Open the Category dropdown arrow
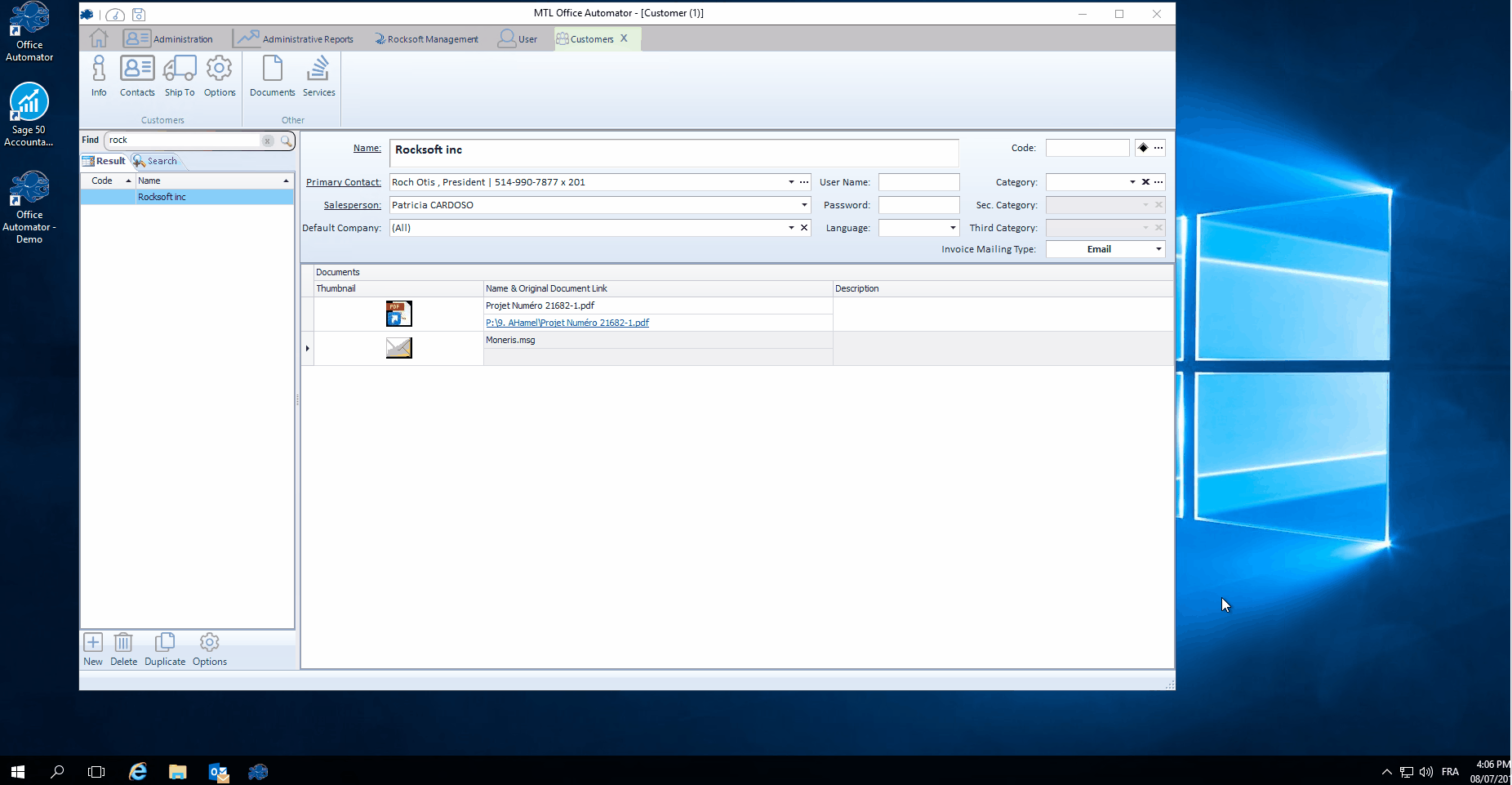Viewport: 1512px width, 785px height. pyautogui.click(x=1132, y=182)
